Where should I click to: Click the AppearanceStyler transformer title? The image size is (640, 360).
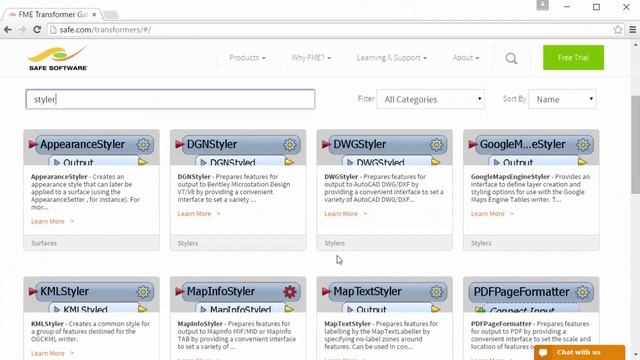[82, 144]
